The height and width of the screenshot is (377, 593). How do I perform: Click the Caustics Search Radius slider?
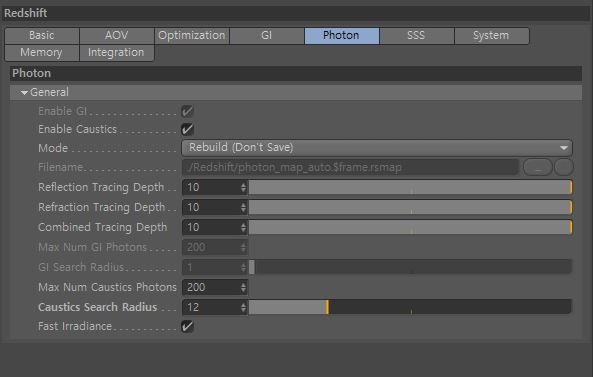pos(410,307)
